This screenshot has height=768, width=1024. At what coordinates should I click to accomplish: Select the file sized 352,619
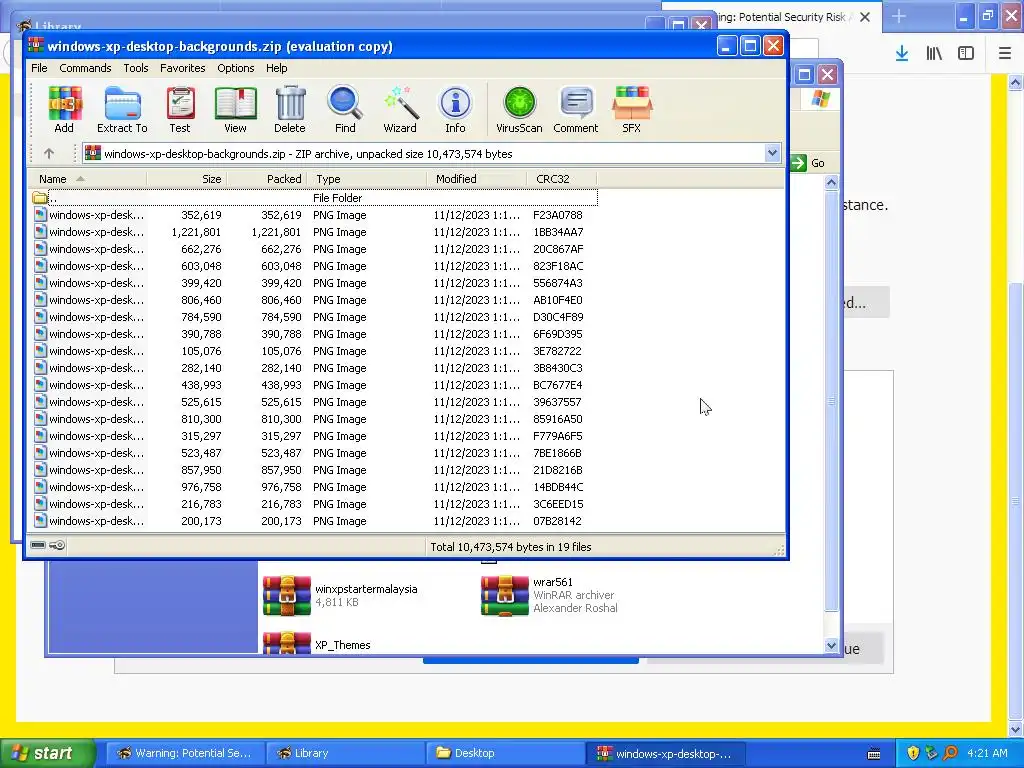pyautogui.click(x=314, y=215)
